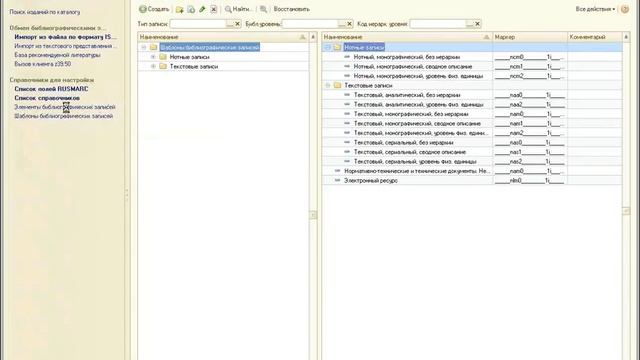Image resolution: width=640 pixels, height=360 pixels.
Task: Click the Комментарий column header
Action: coord(595,37)
